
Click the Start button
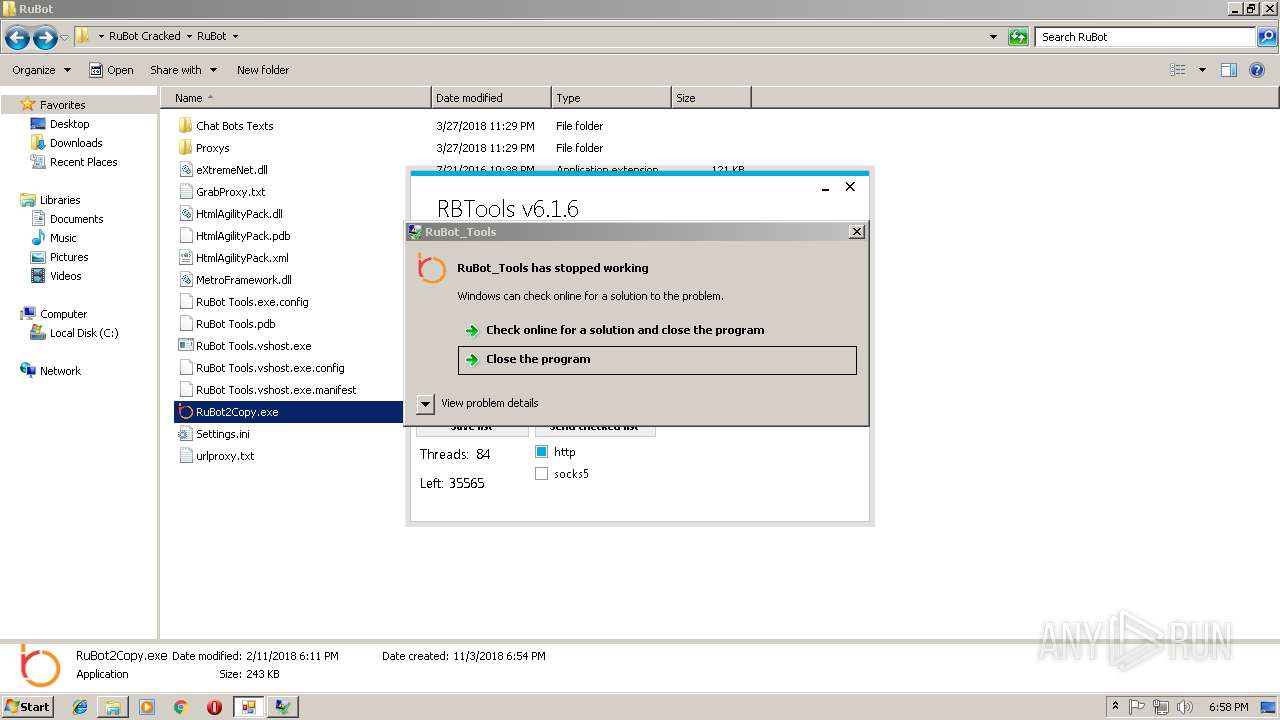coord(27,707)
